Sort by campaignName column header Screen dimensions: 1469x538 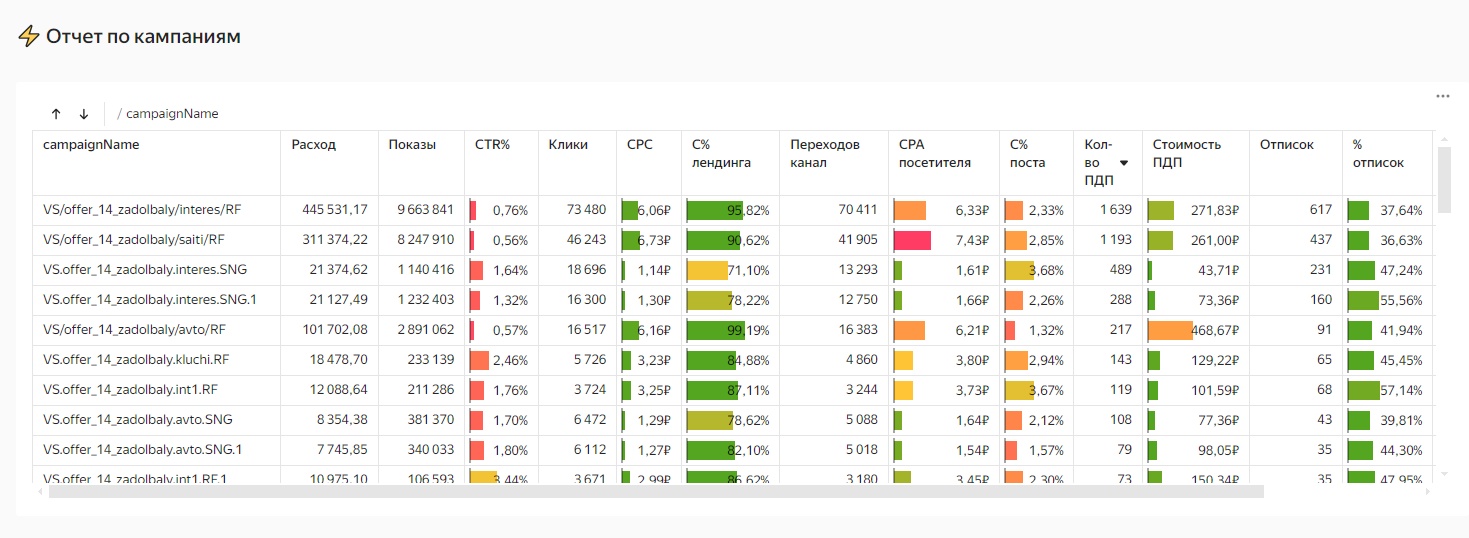click(x=157, y=163)
